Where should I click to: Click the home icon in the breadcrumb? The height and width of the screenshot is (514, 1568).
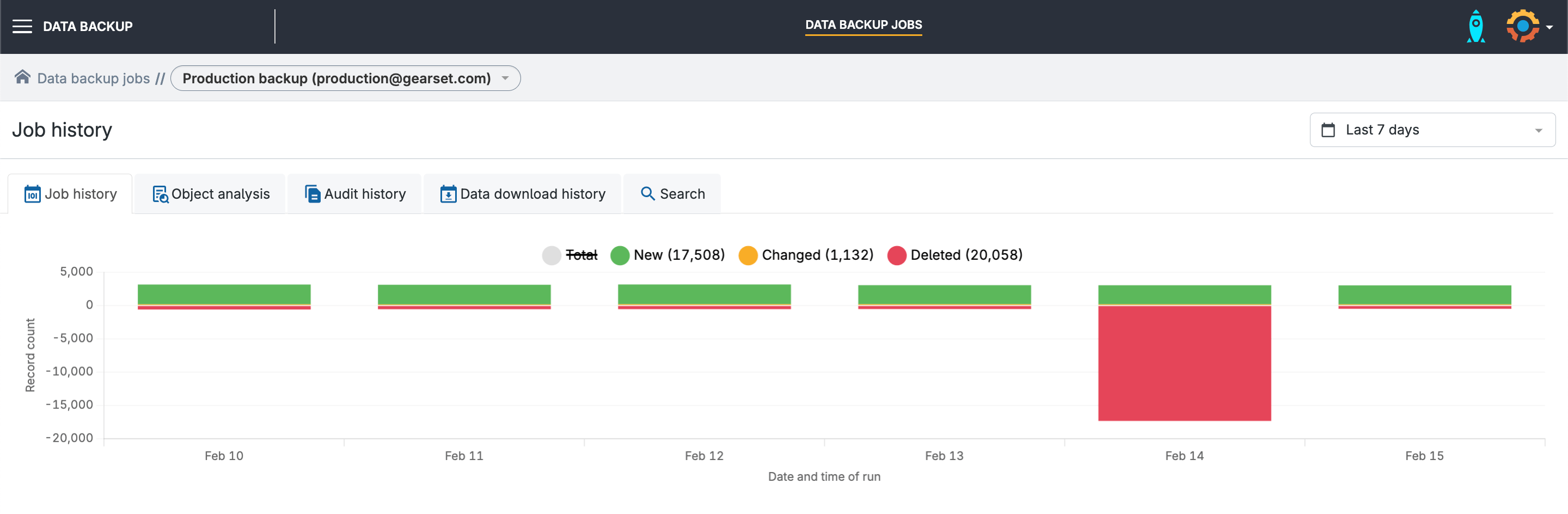22,77
